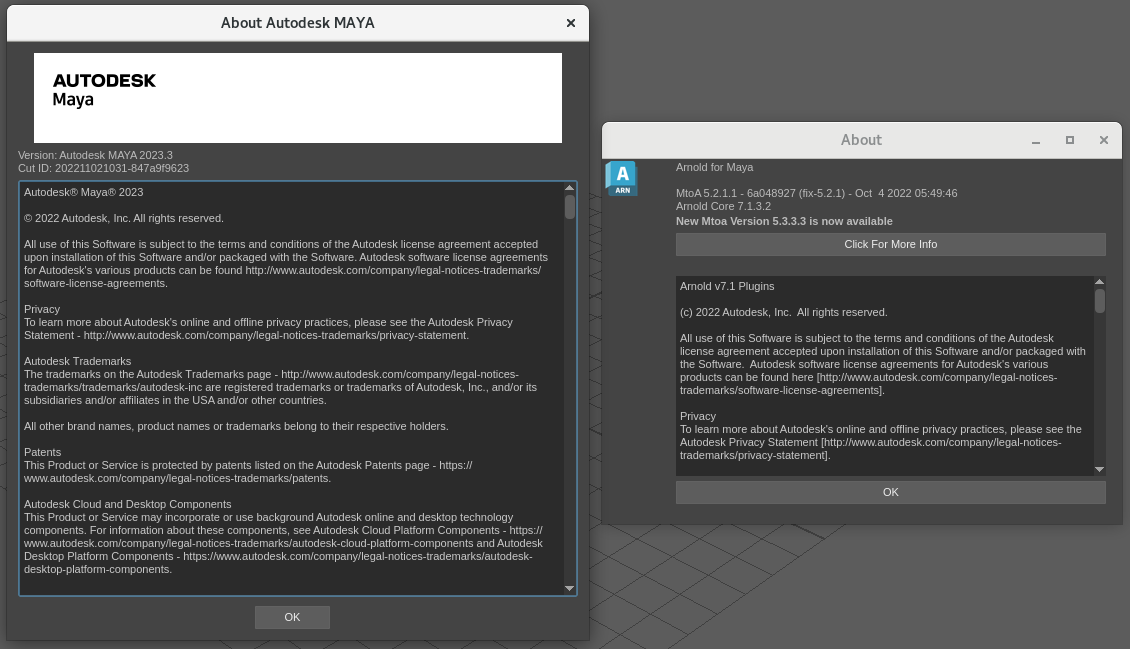Open Click For More Info button
This screenshot has height=649, width=1130.
point(891,244)
